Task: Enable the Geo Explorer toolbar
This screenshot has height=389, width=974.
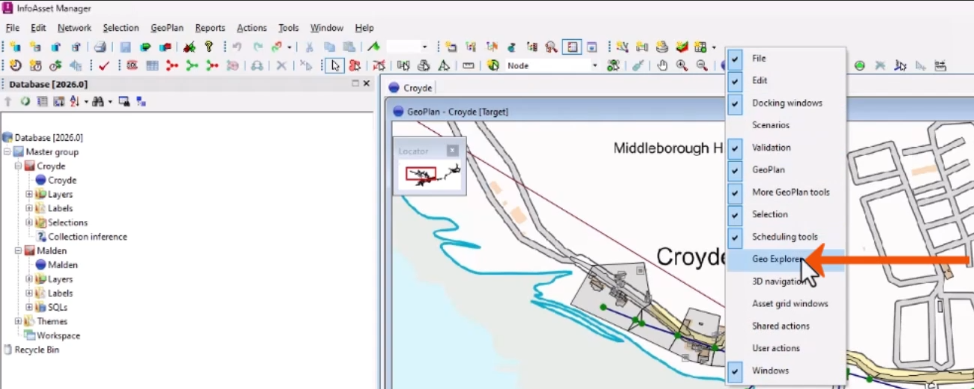Action: click(x=786, y=259)
